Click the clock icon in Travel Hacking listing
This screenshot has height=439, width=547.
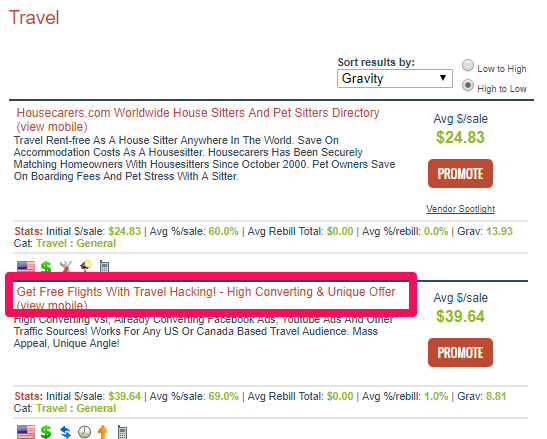tap(84, 432)
